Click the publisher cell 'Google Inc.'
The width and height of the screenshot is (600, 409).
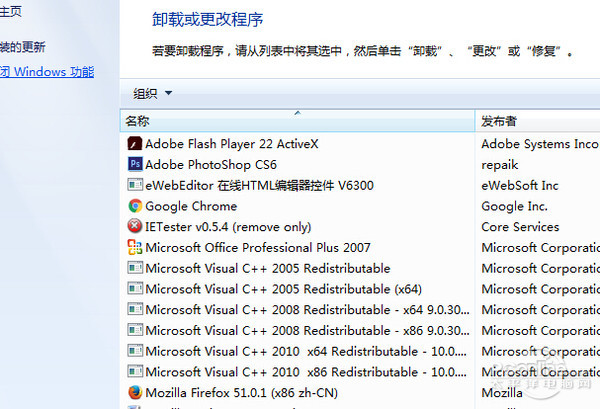coord(514,206)
